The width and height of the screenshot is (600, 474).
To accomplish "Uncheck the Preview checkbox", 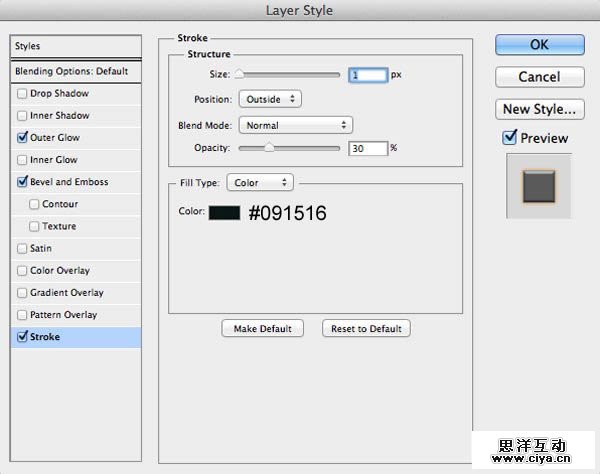I will 510,138.
